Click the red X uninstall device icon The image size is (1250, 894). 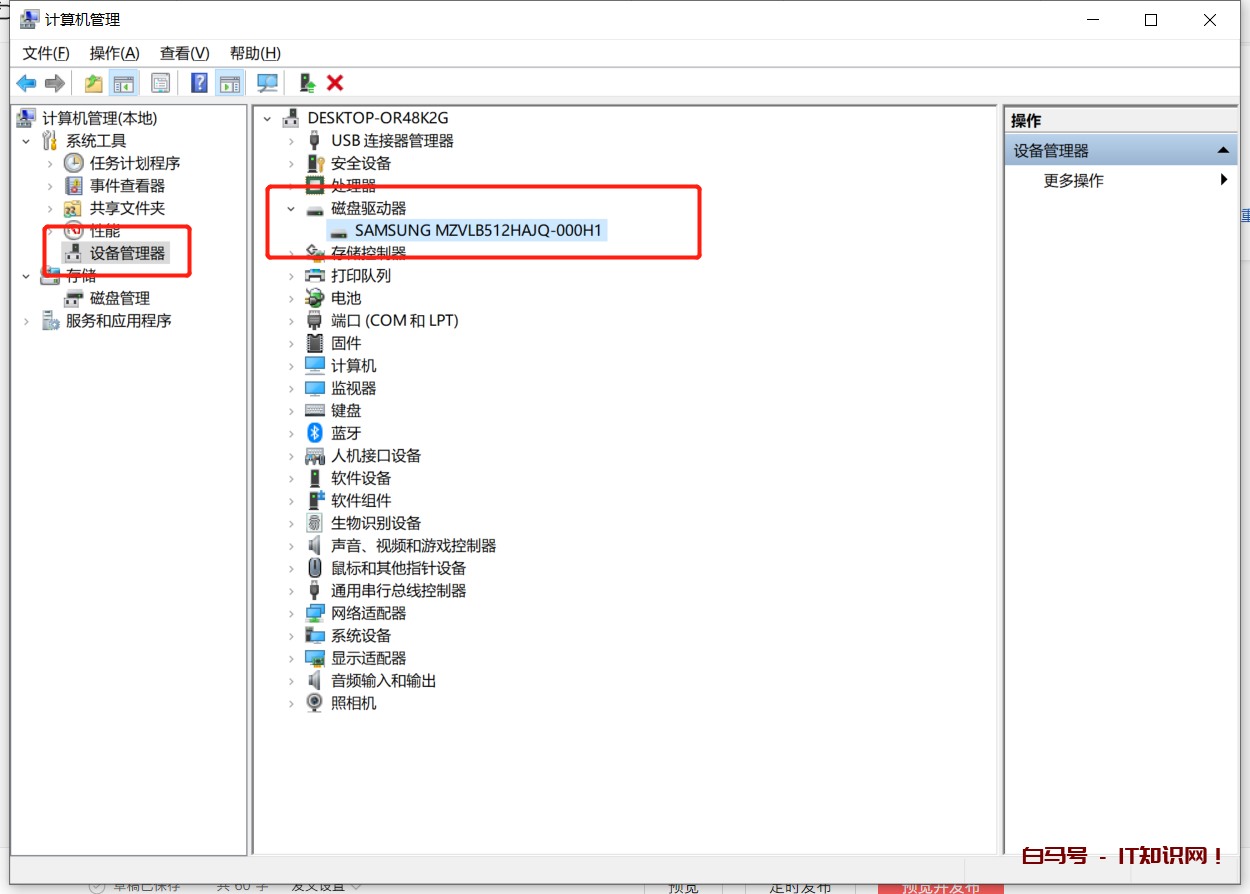pyautogui.click(x=335, y=83)
